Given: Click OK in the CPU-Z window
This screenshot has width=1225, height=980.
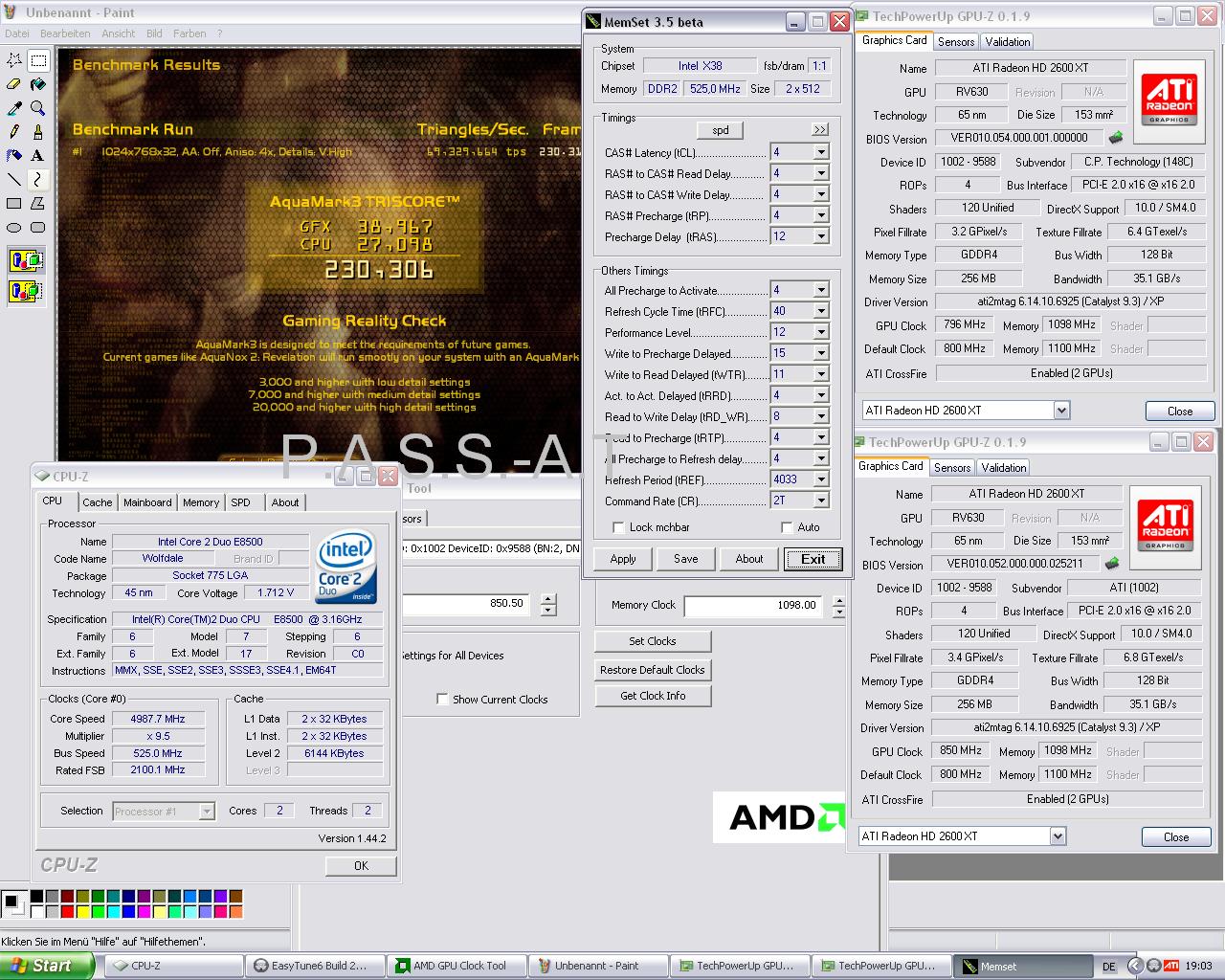Looking at the screenshot, I should [x=361, y=865].
